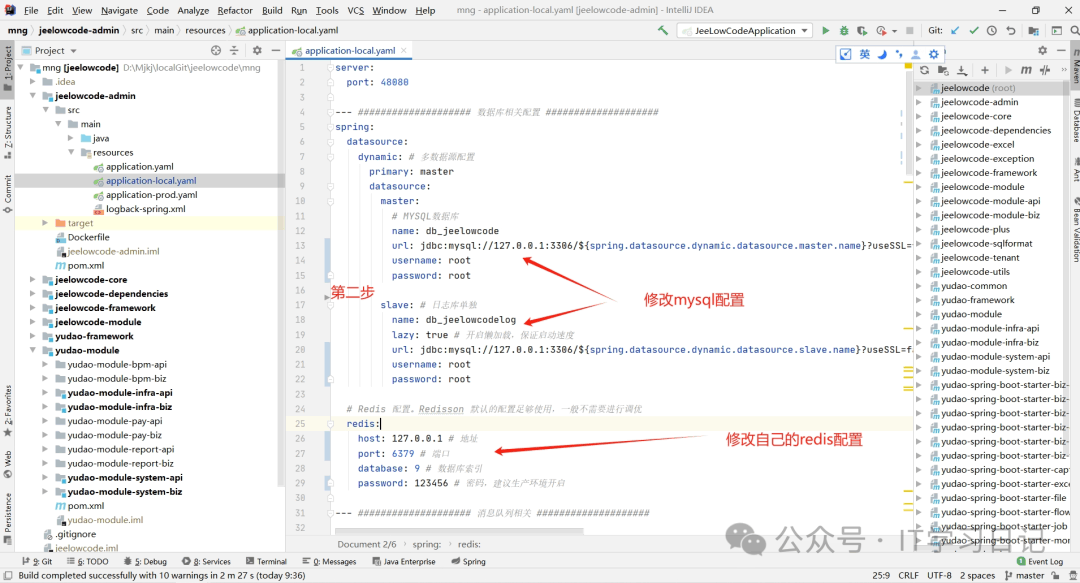Viewport: 1080px width, 583px height.
Task: Open the Event Log button
Action: pos(1040,561)
